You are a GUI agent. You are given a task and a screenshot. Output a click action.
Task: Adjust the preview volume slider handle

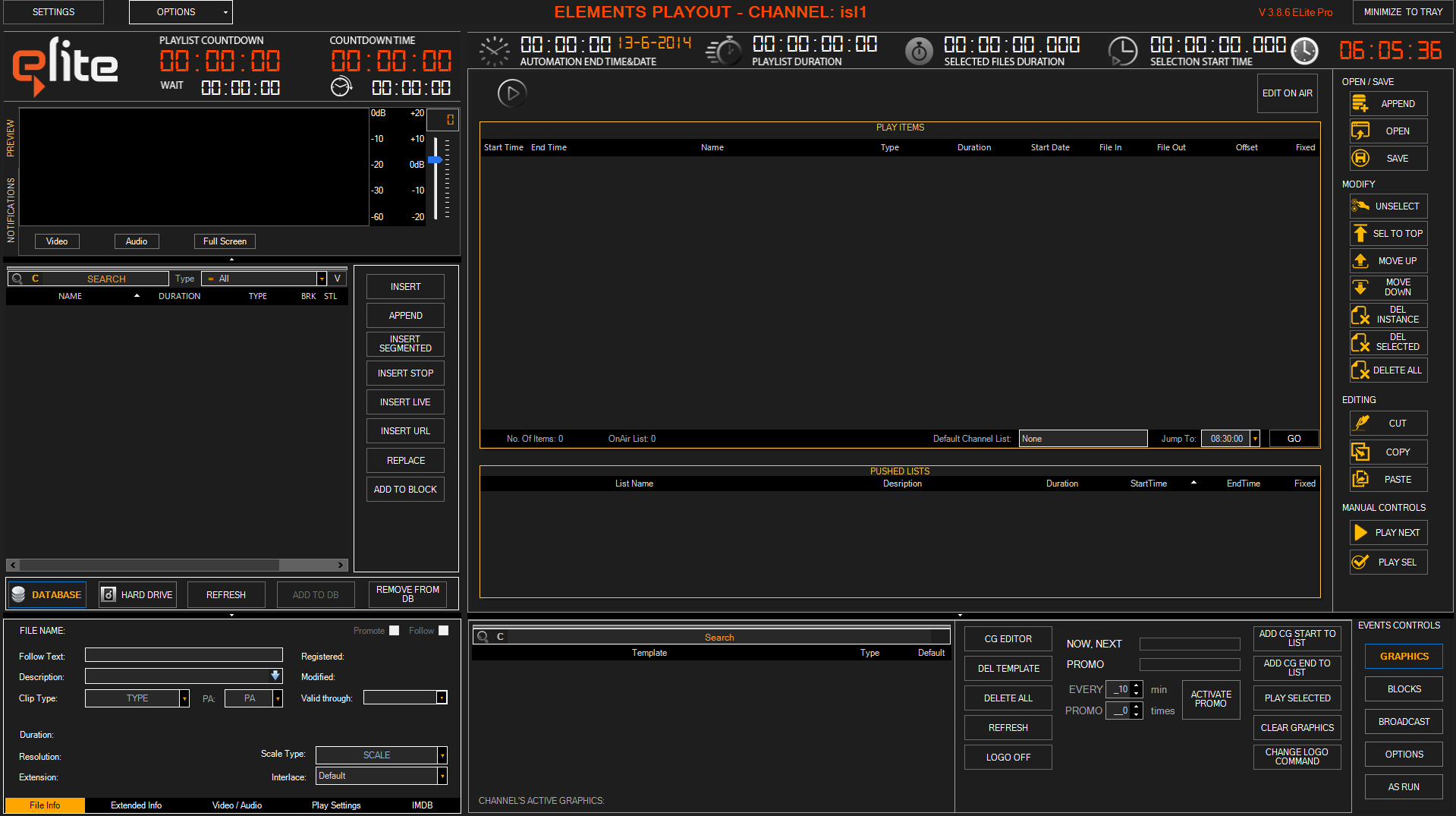click(x=435, y=160)
